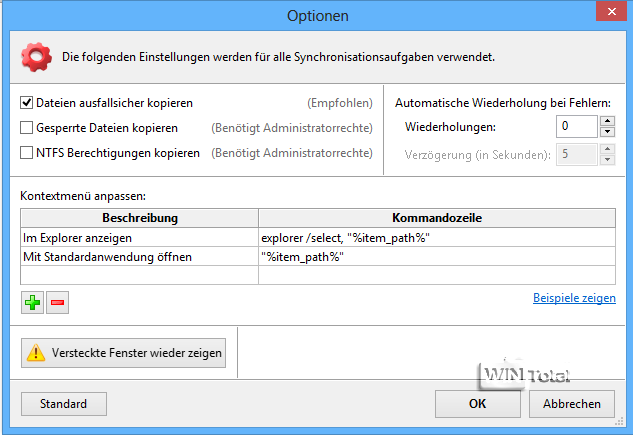Image resolution: width=633 pixels, height=435 pixels.
Task: Select the 'Mit Standardanwendung öffnen' row
Action: [x=139, y=257]
